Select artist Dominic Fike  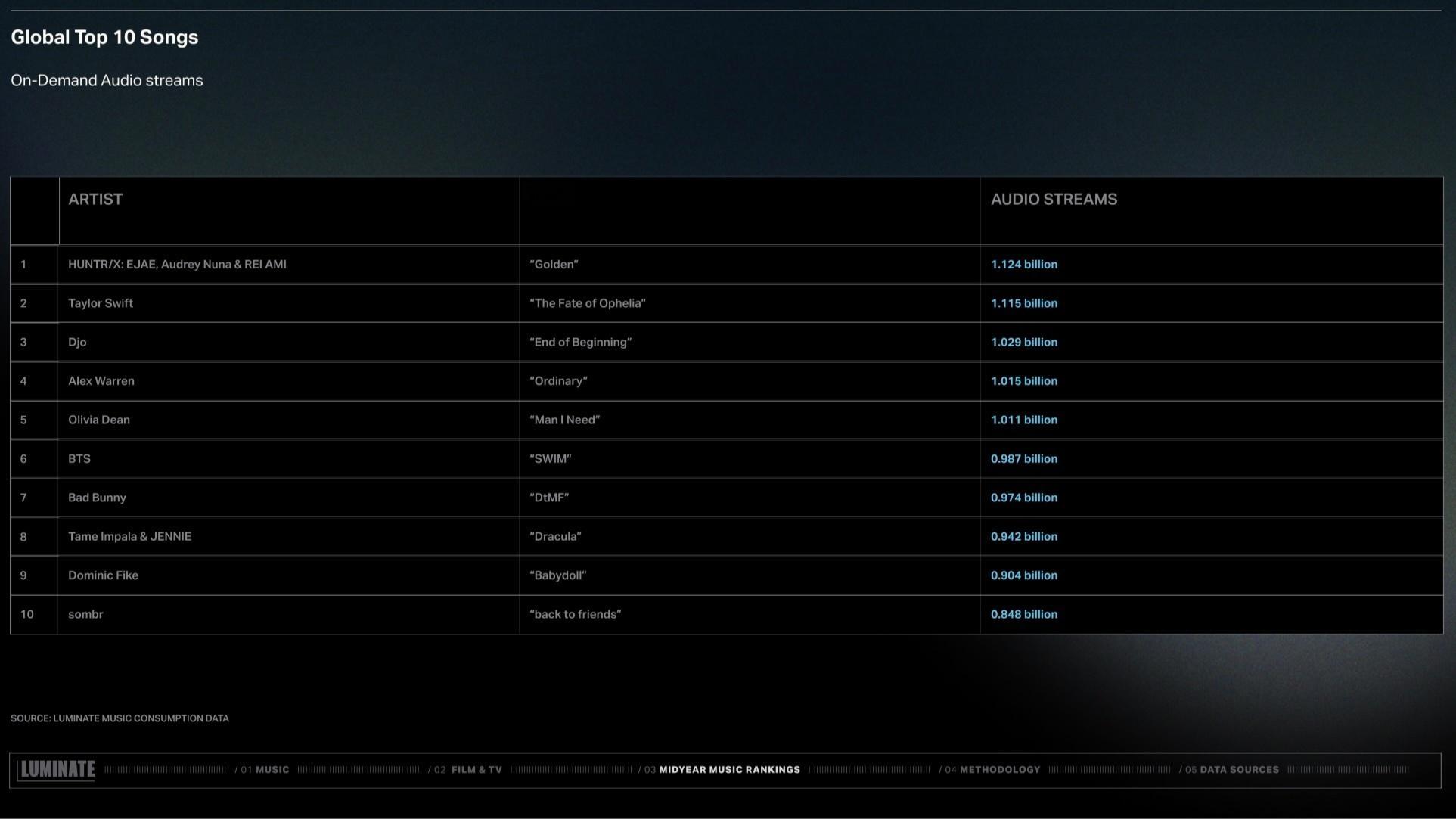click(x=103, y=575)
